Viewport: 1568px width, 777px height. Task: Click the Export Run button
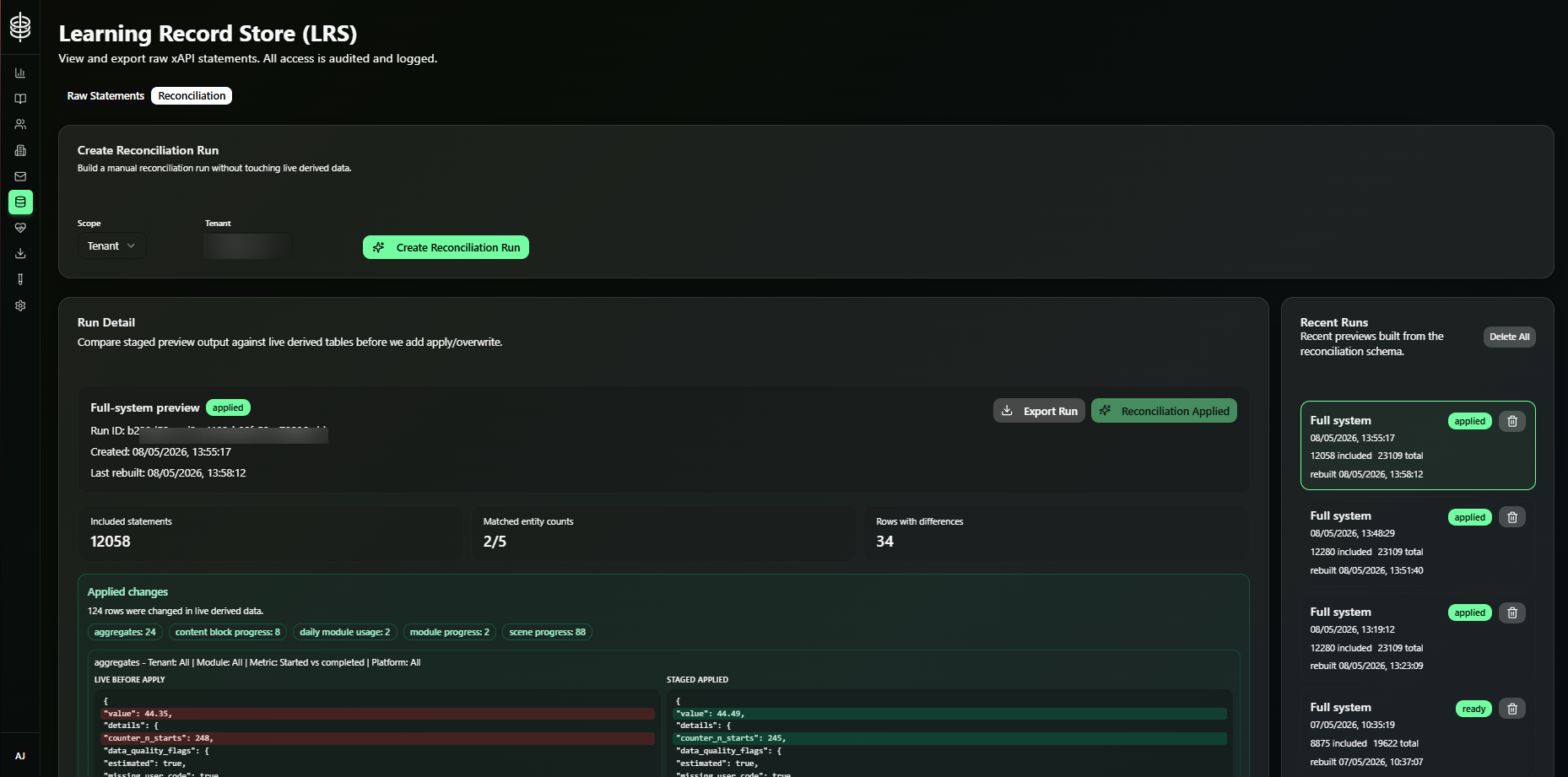pos(1039,411)
